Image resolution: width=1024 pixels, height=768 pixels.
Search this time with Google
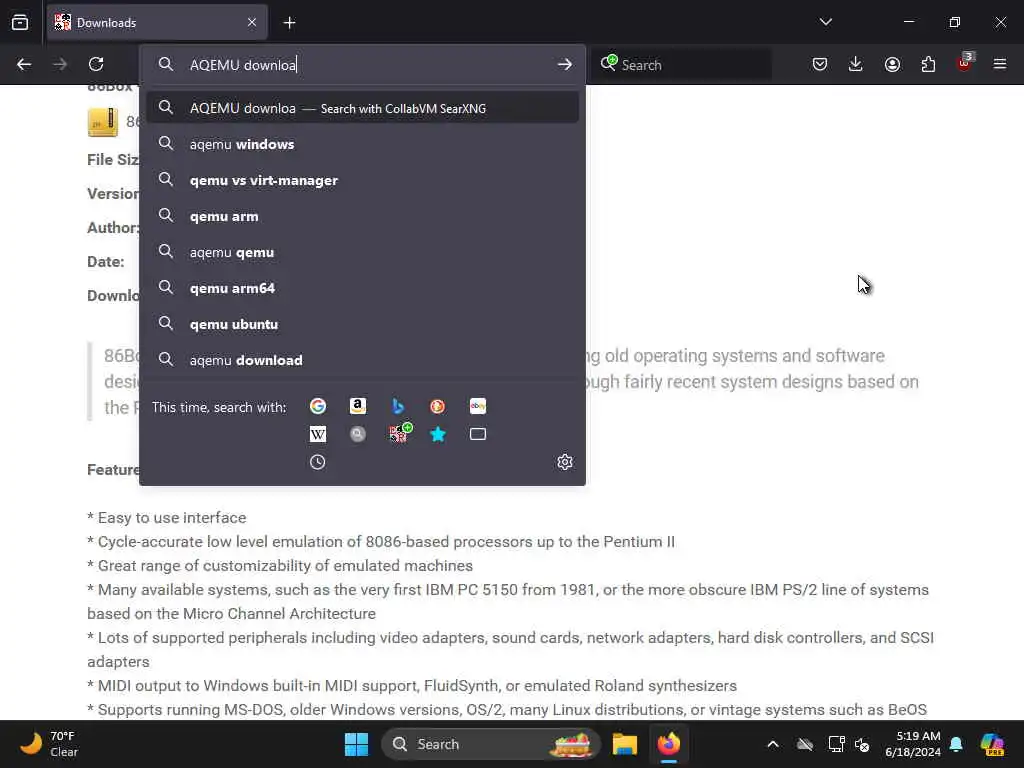pos(317,406)
